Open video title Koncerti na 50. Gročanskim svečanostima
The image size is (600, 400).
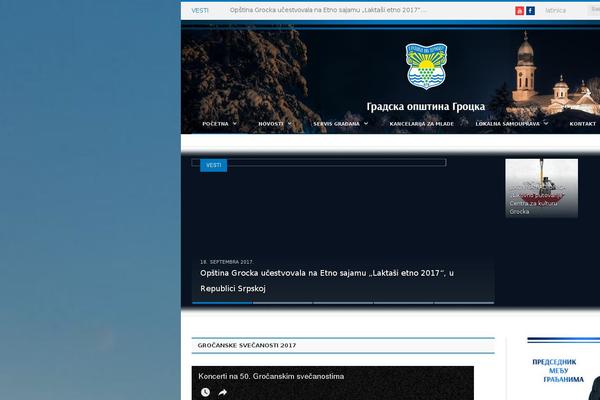click(x=271, y=376)
